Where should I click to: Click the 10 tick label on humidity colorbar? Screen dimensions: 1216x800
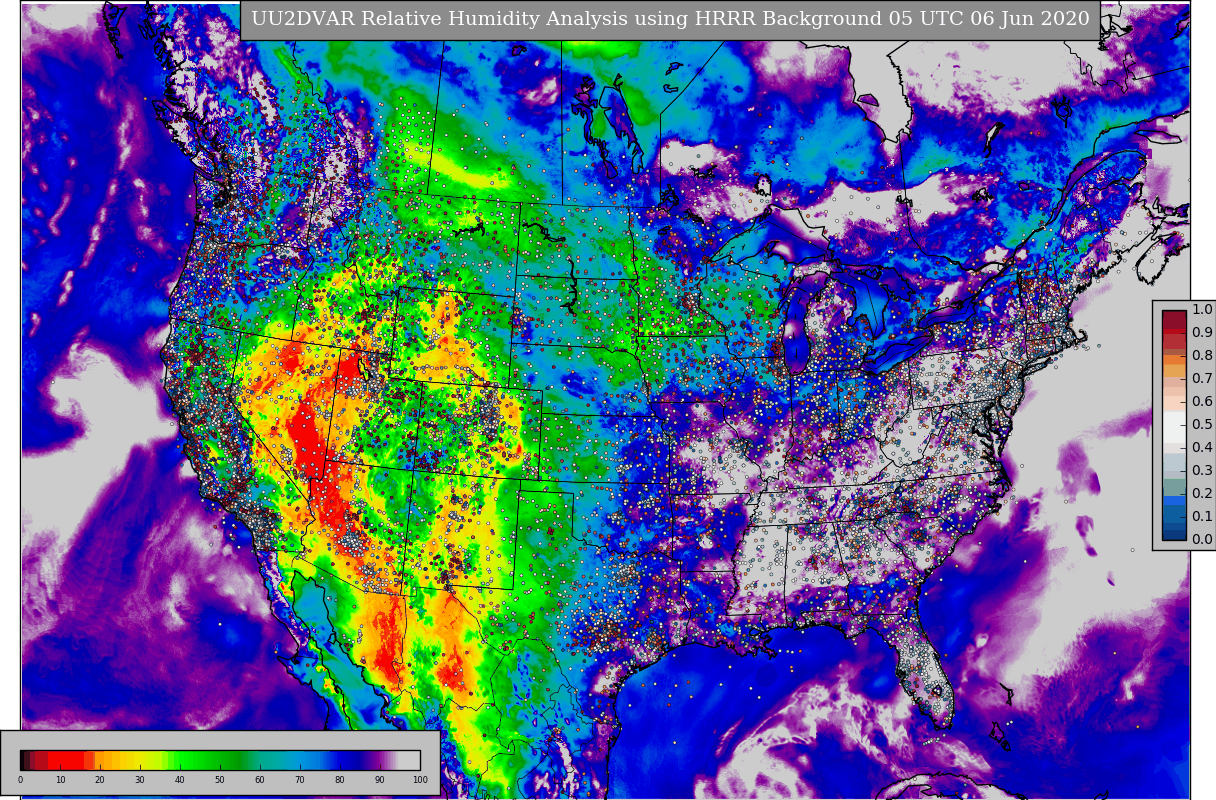point(60,780)
